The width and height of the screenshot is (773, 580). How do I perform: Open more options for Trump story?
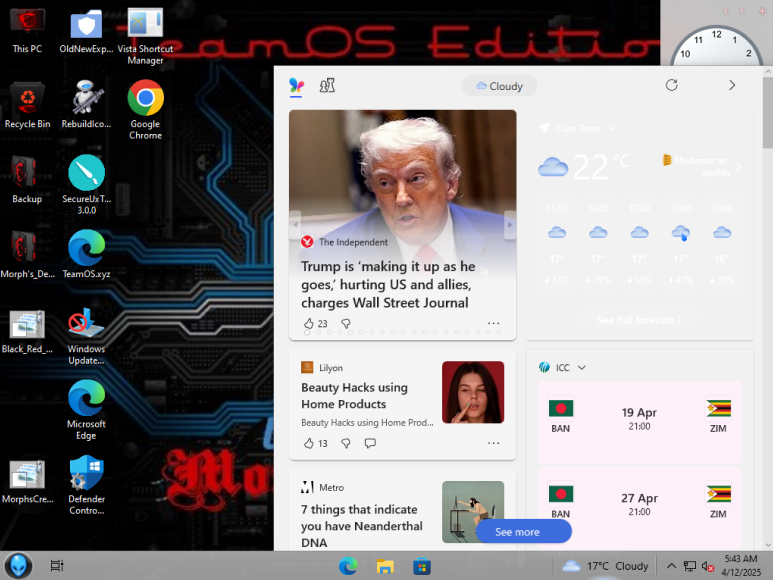pos(493,324)
